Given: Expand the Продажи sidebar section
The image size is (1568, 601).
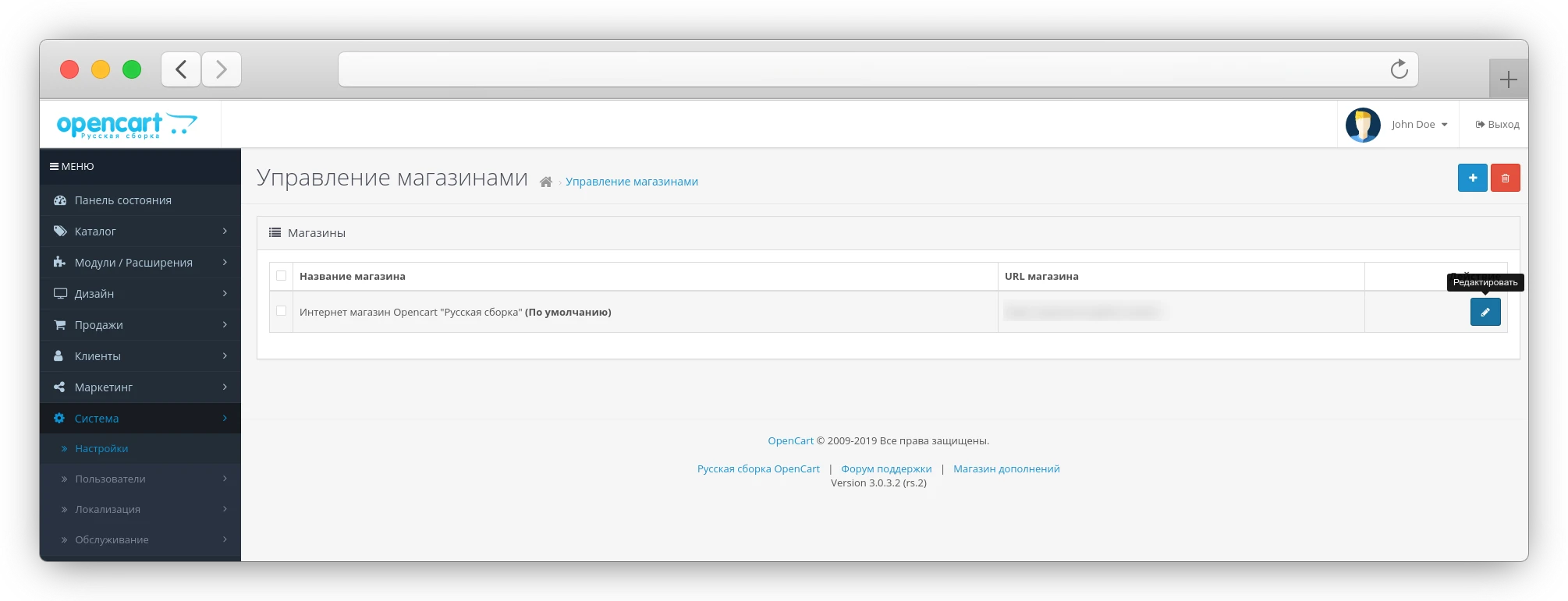Looking at the screenshot, I should [140, 325].
